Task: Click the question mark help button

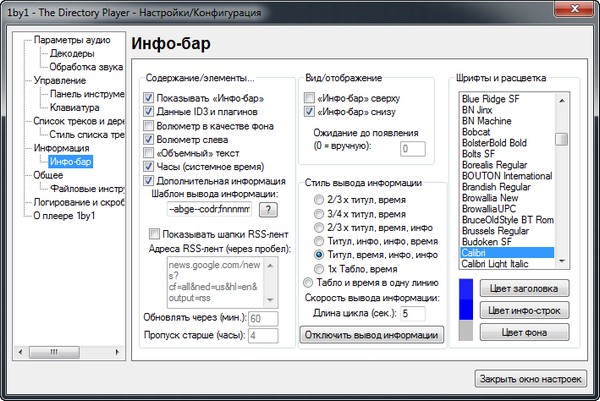Action: coord(268,209)
